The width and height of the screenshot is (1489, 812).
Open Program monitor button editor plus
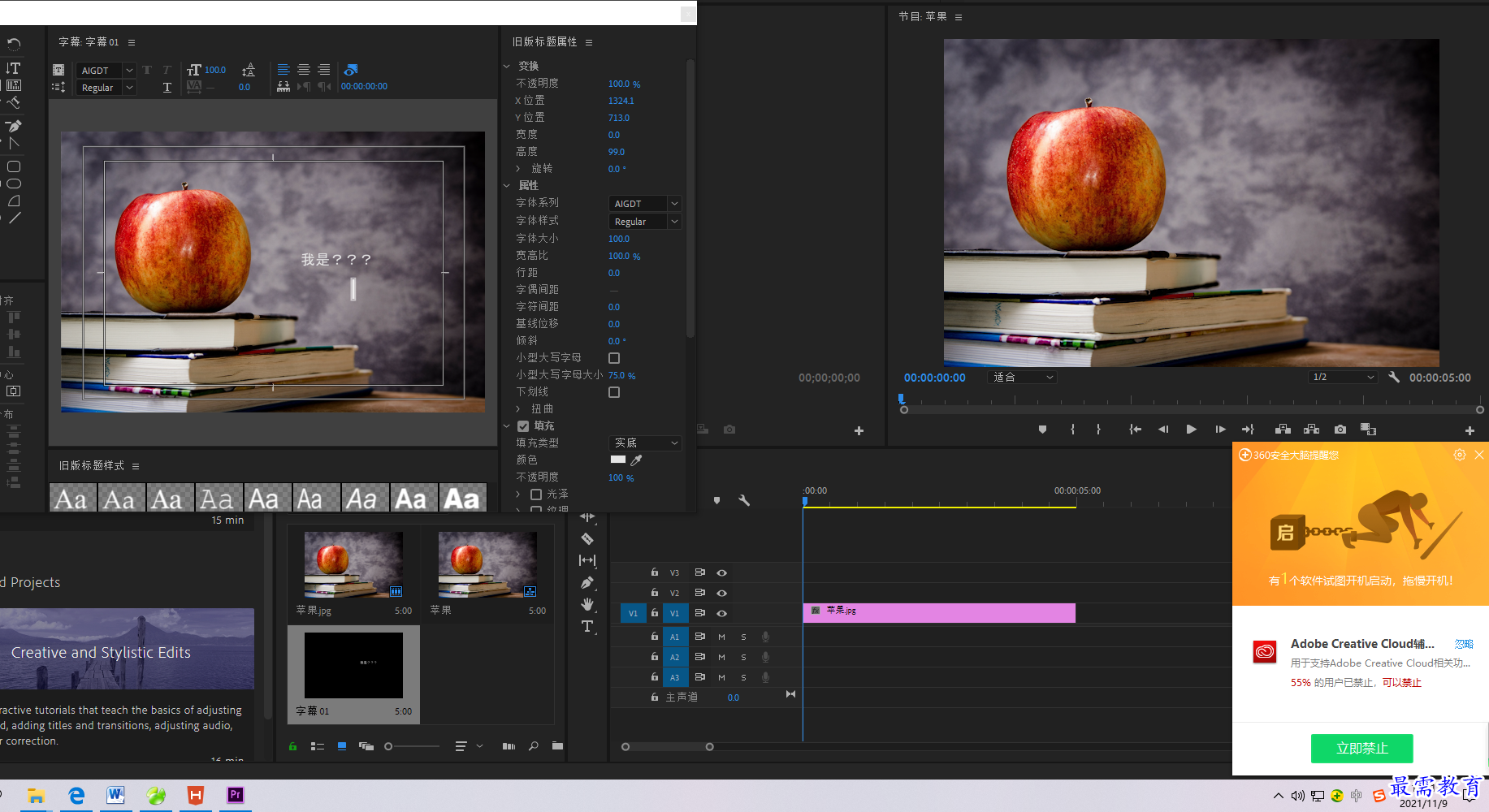tap(1470, 430)
